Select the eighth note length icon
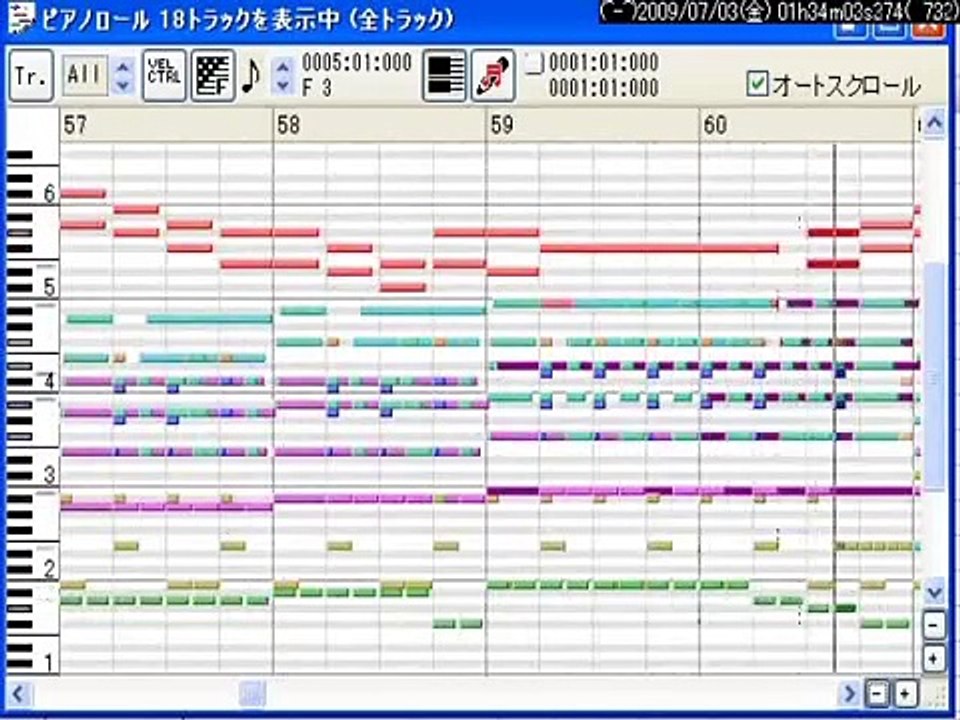 coord(251,75)
